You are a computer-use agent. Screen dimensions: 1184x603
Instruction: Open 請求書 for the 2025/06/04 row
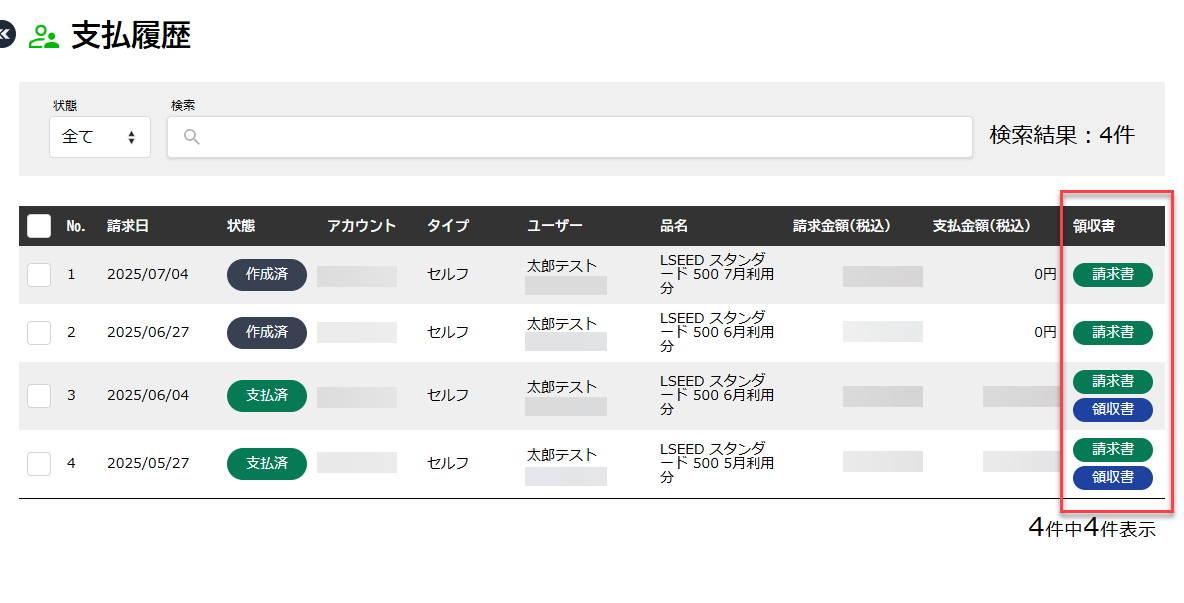click(x=1112, y=381)
